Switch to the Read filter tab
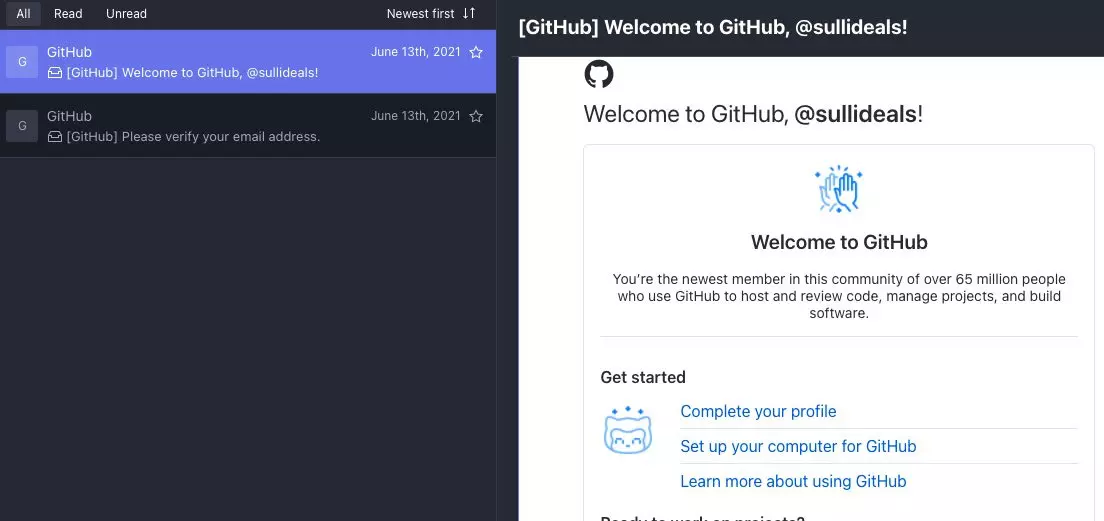The image size is (1104, 521). click(68, 13)
